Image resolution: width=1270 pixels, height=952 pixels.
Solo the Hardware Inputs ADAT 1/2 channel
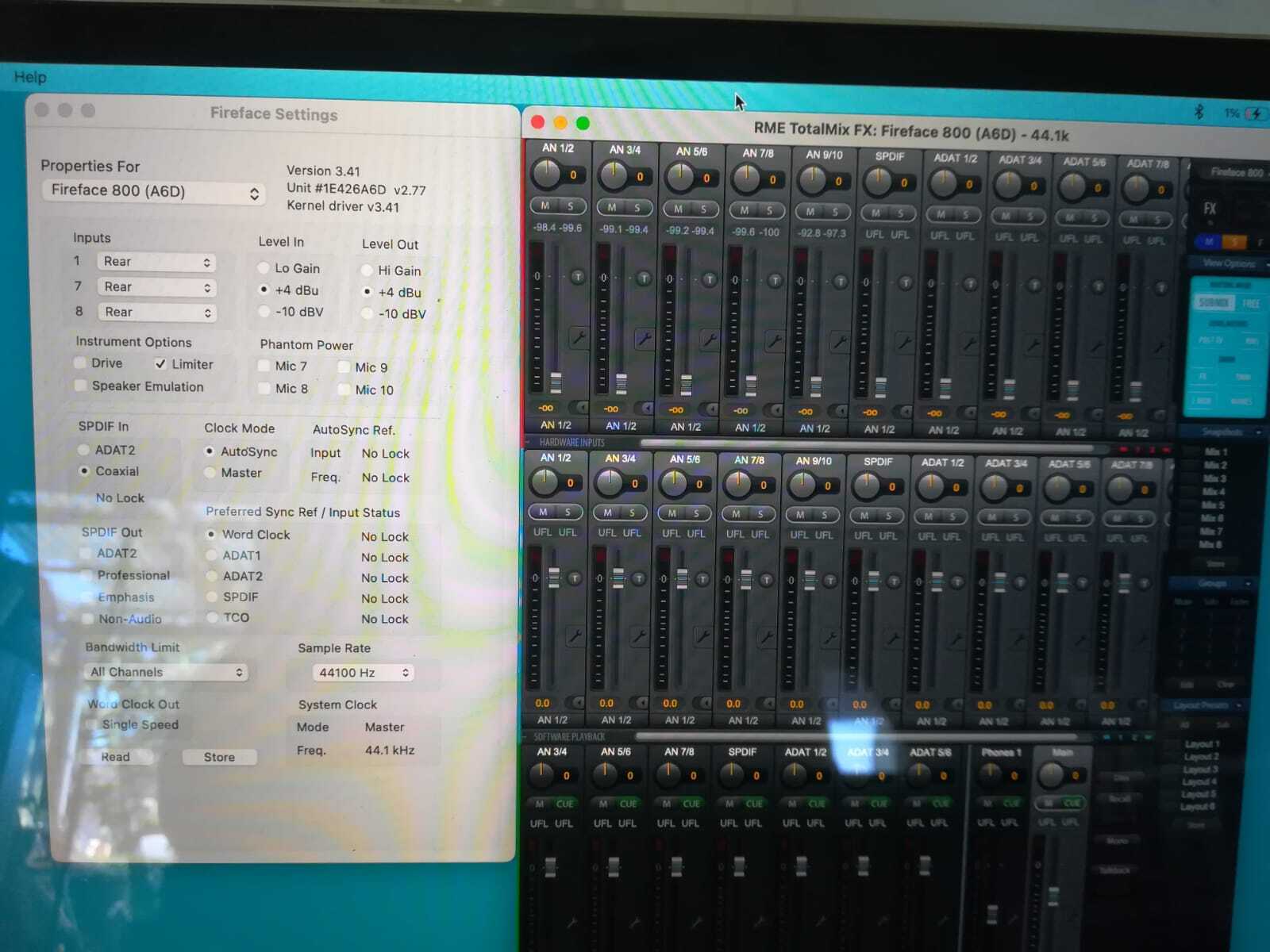965,215
